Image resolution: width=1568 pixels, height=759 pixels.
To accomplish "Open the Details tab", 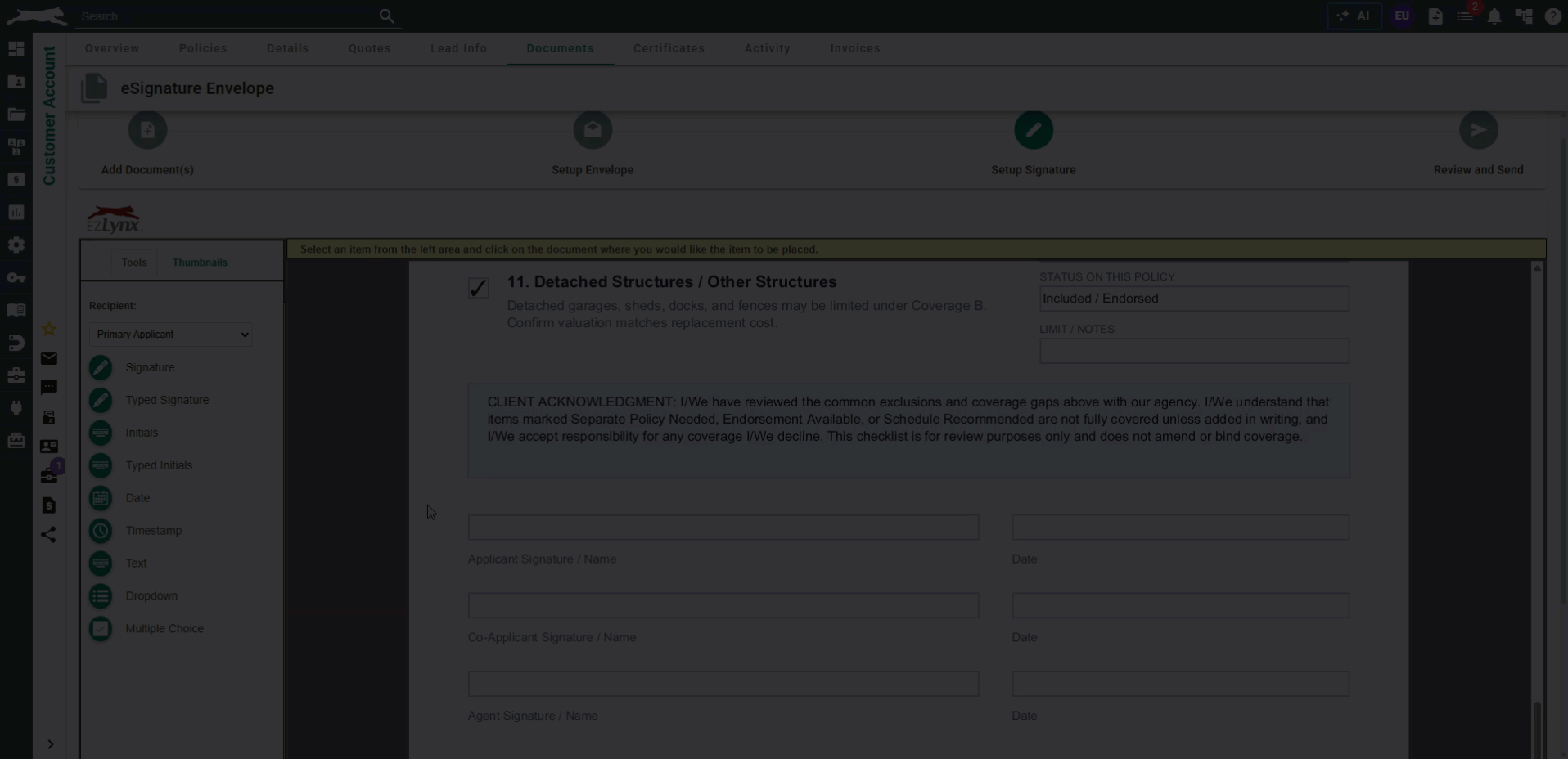I will (288, 48).
